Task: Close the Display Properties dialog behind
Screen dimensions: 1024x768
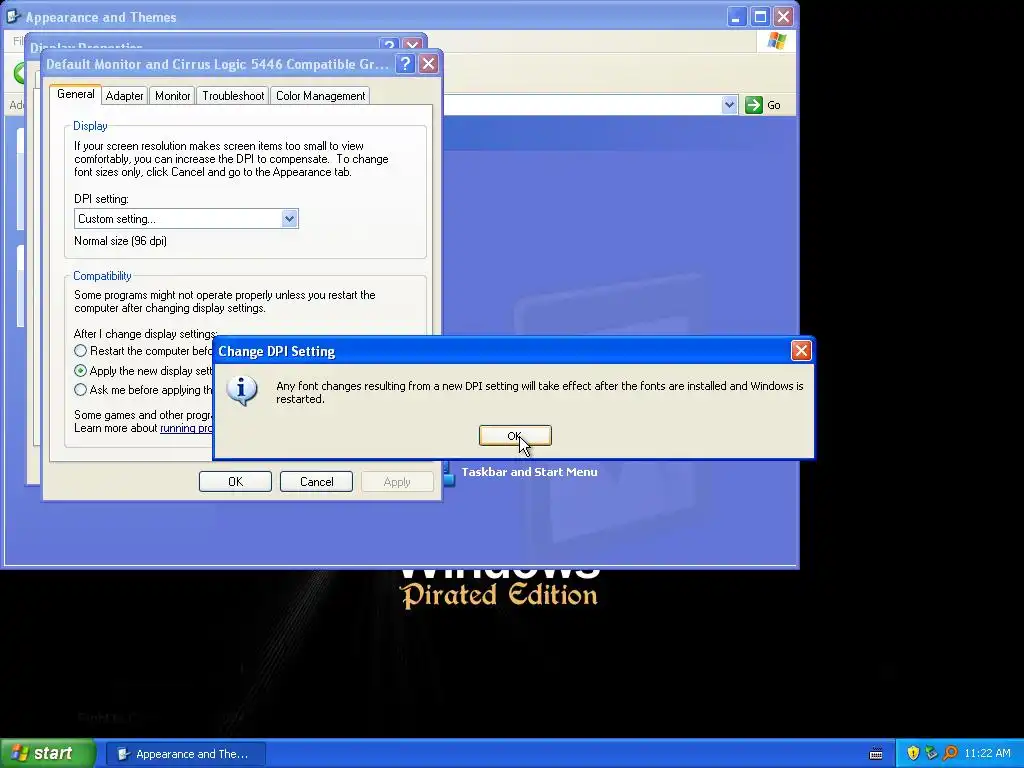Action: 413,44
